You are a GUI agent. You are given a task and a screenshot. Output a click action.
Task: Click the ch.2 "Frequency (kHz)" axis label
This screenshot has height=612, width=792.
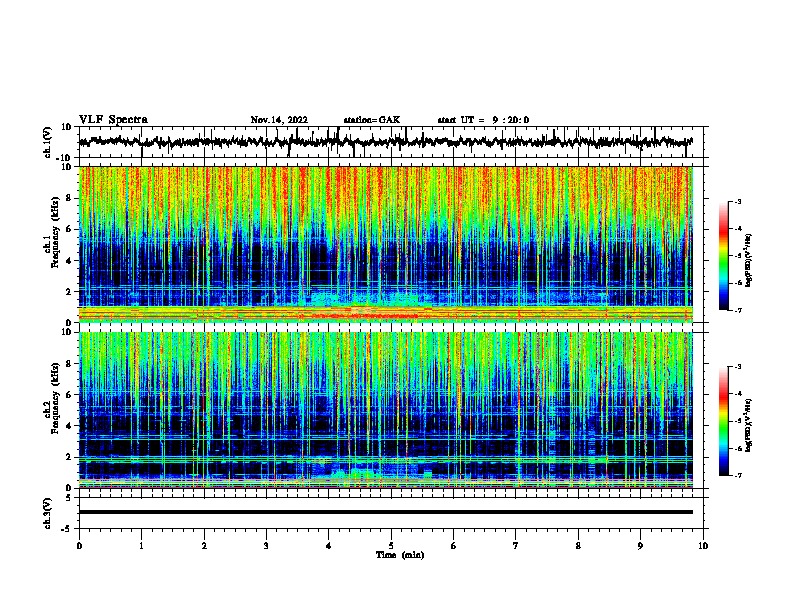[56, 398]
